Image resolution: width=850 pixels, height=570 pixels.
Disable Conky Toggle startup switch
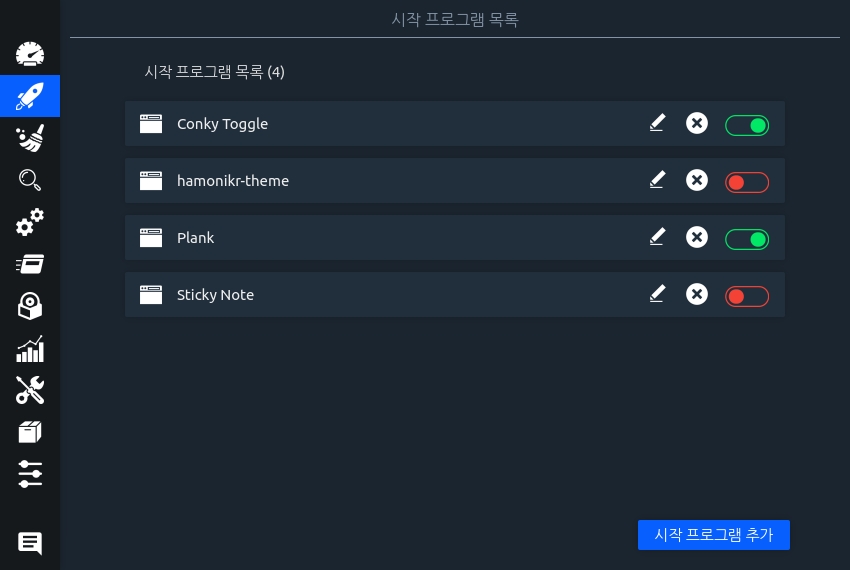(x=747, y=125)
